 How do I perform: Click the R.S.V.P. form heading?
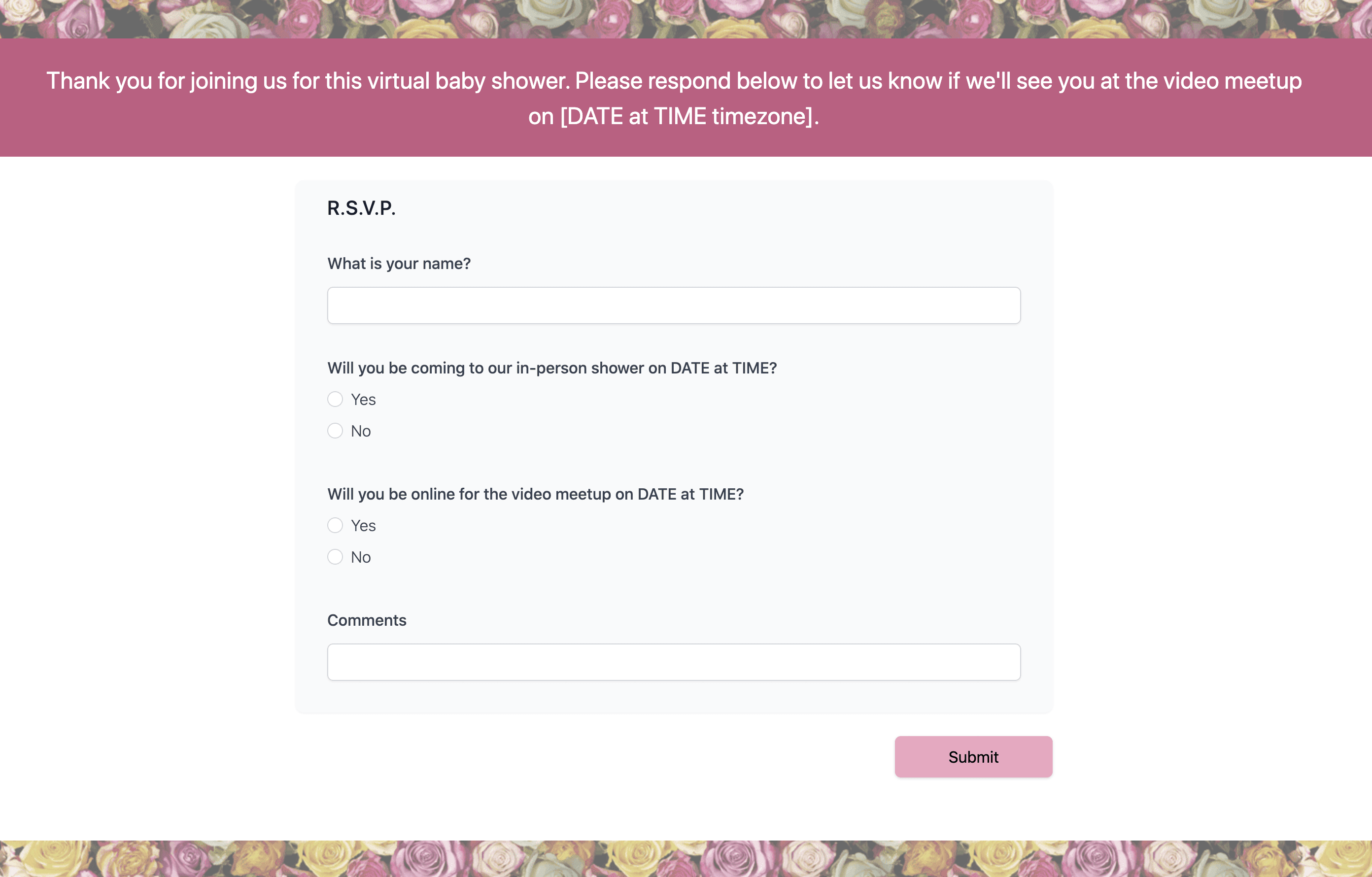[x=361, y=208]
